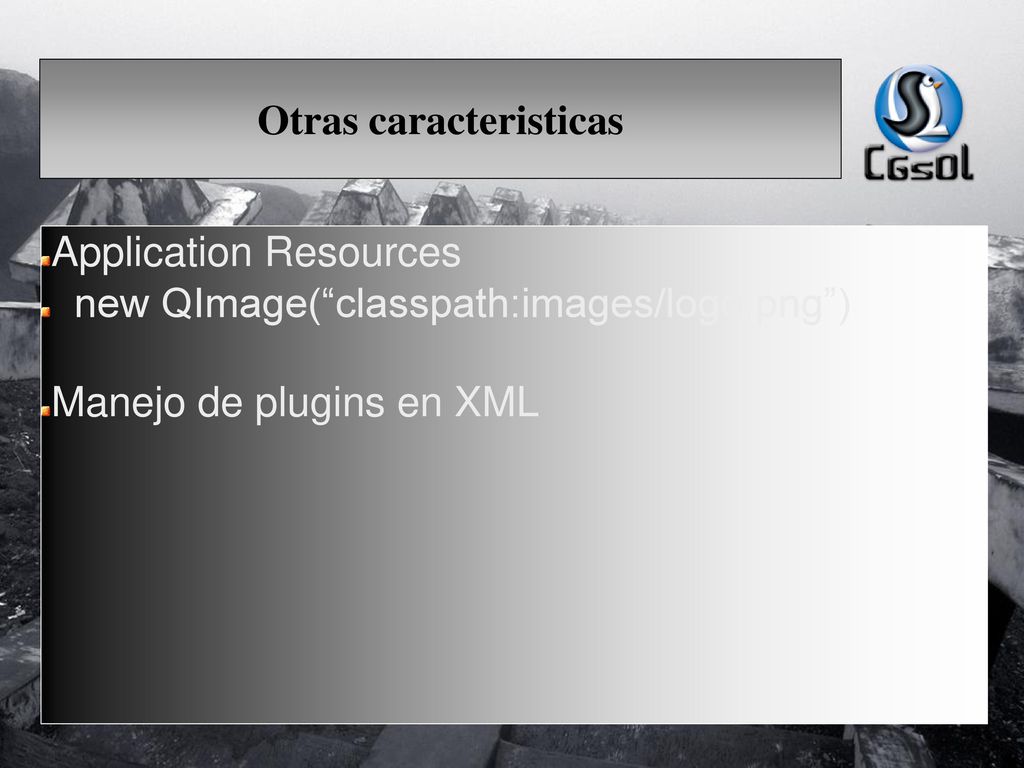Select the orange bullet beside Application Resources
This screenshot has height=768, width=1024.
tap(45, 261)
